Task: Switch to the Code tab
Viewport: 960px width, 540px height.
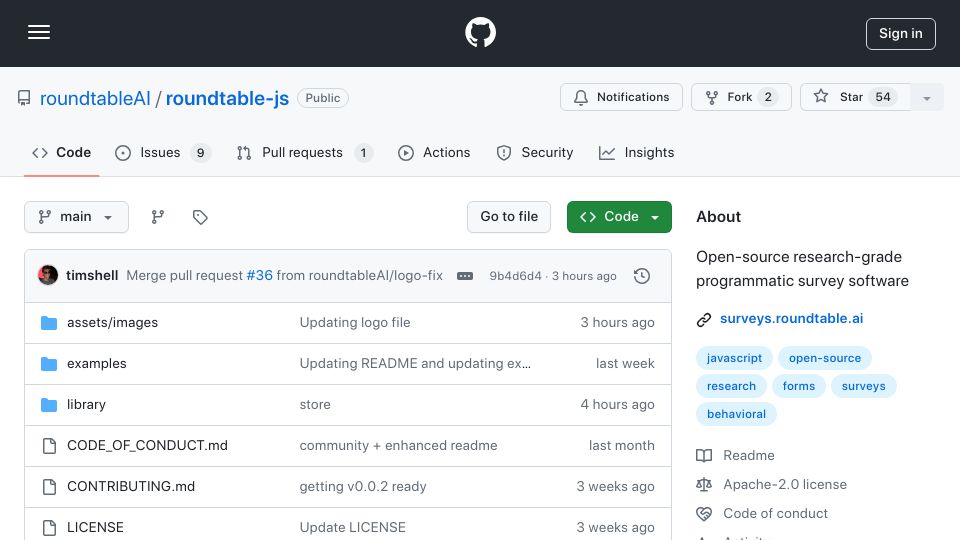Action: pyautogui.click(x=61, y=152)
